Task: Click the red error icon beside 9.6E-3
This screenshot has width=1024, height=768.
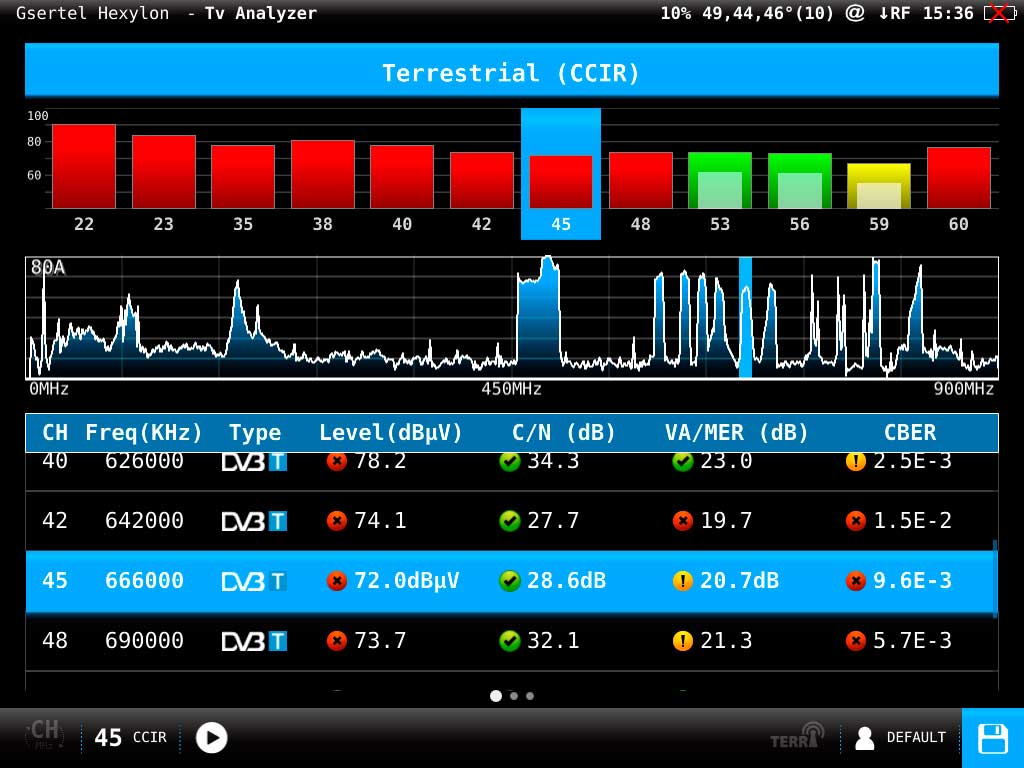Action: (856, 581)
